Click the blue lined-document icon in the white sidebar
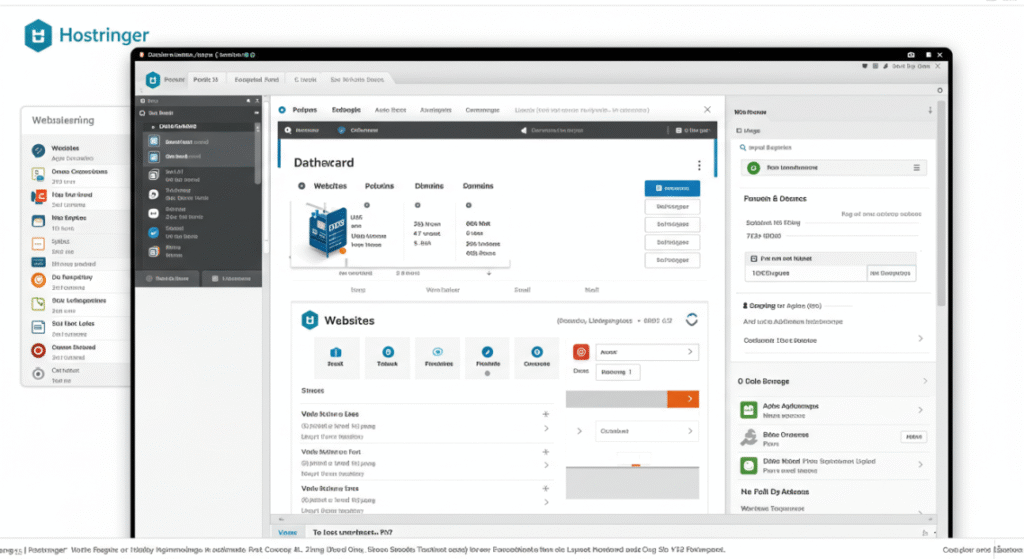This screenshot has height=559, width=1024. (x=39, y=327)
